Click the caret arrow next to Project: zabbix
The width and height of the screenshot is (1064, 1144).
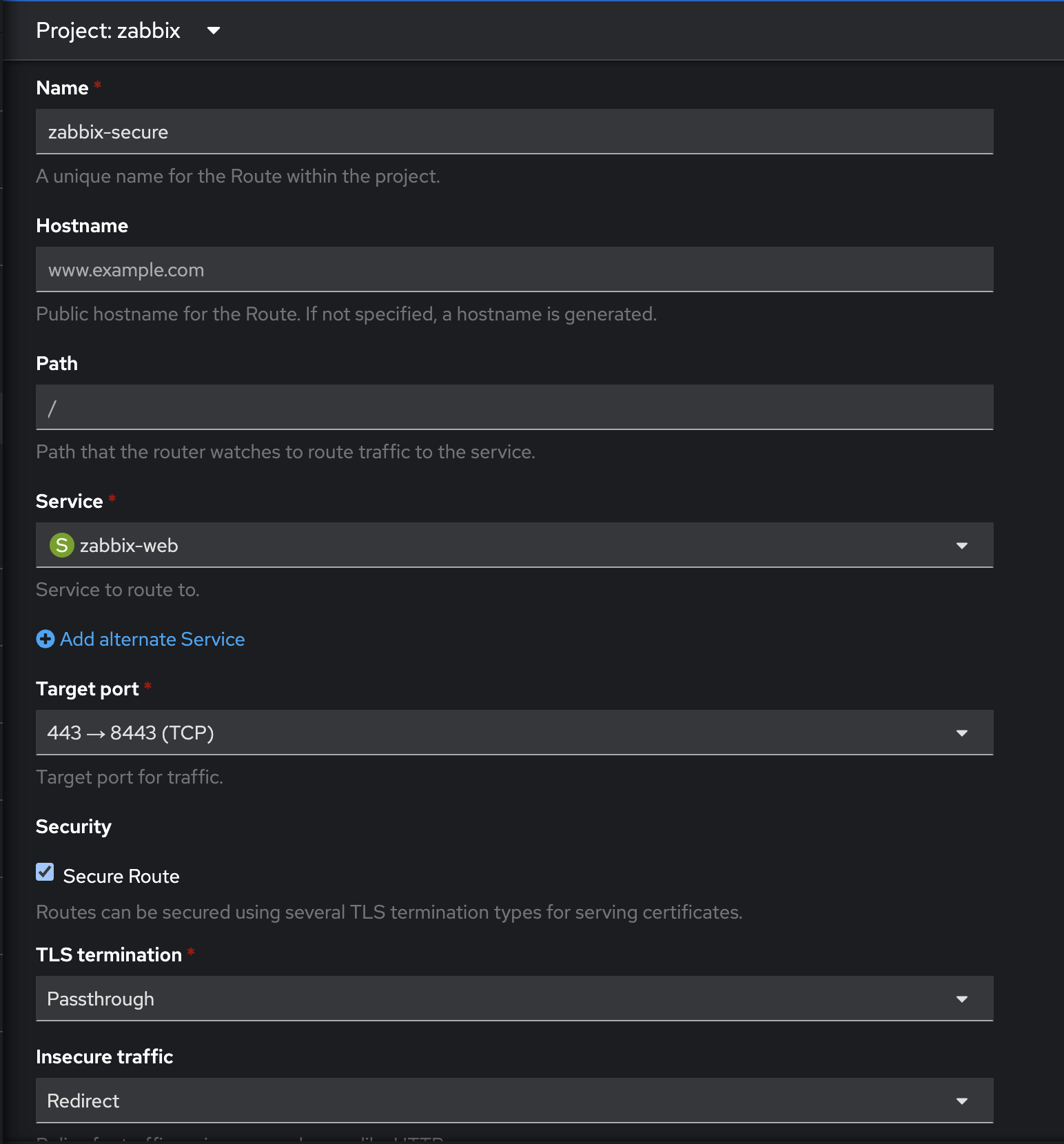coord(214,30)
